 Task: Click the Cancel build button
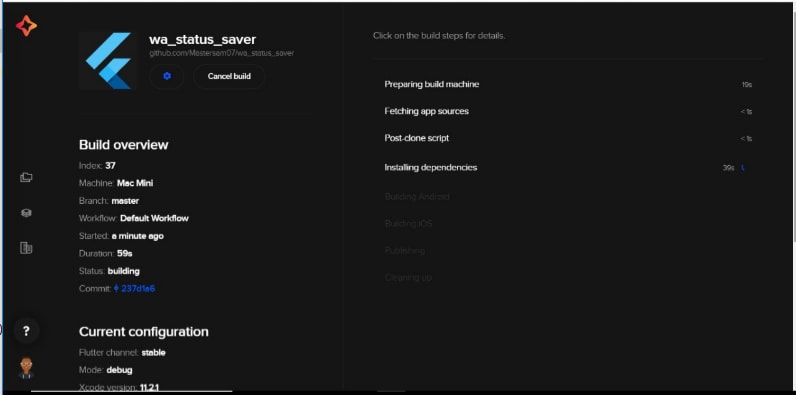229,76
